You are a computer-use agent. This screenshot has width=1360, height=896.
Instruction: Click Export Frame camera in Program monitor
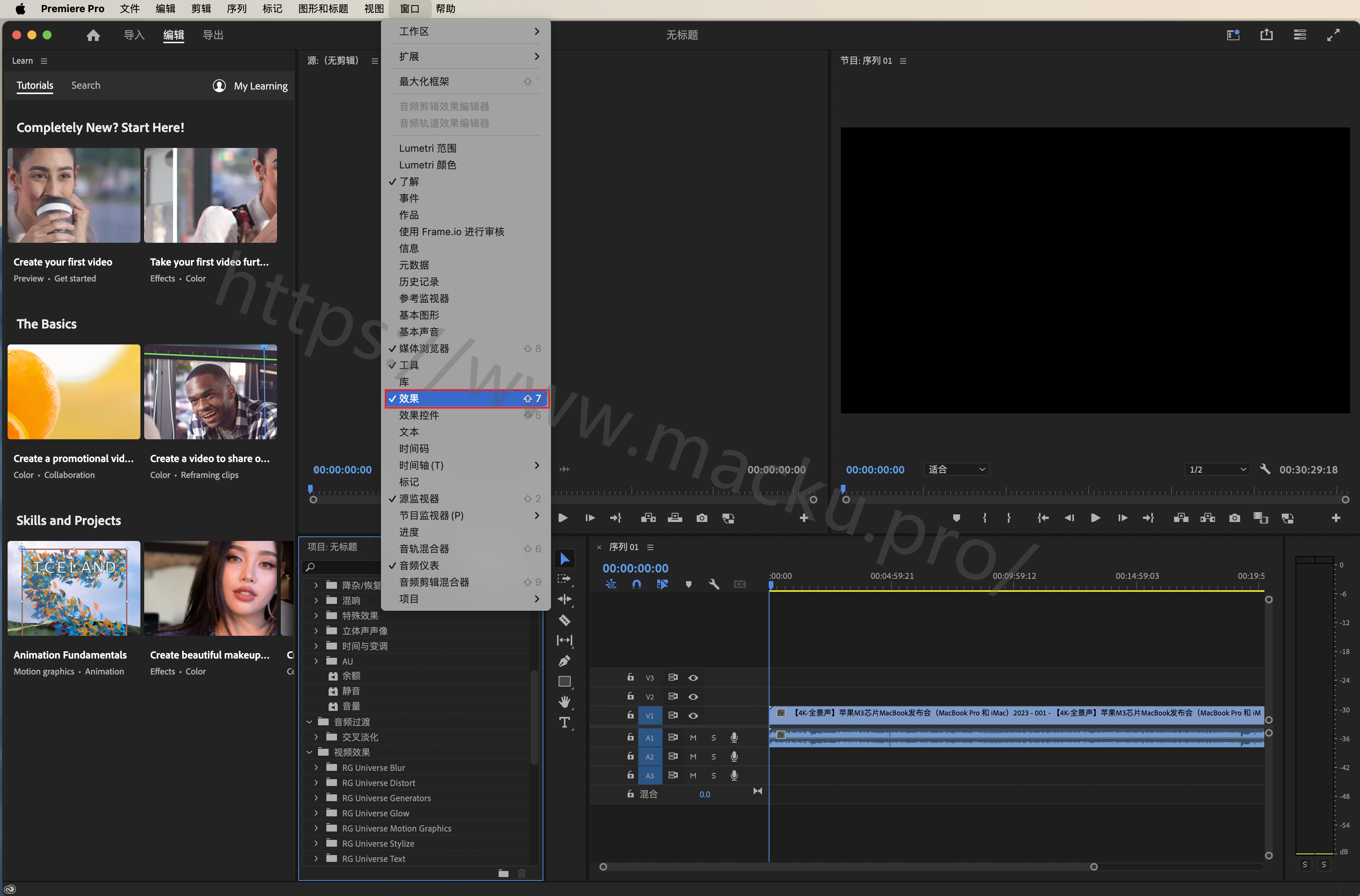point(1234,518)
